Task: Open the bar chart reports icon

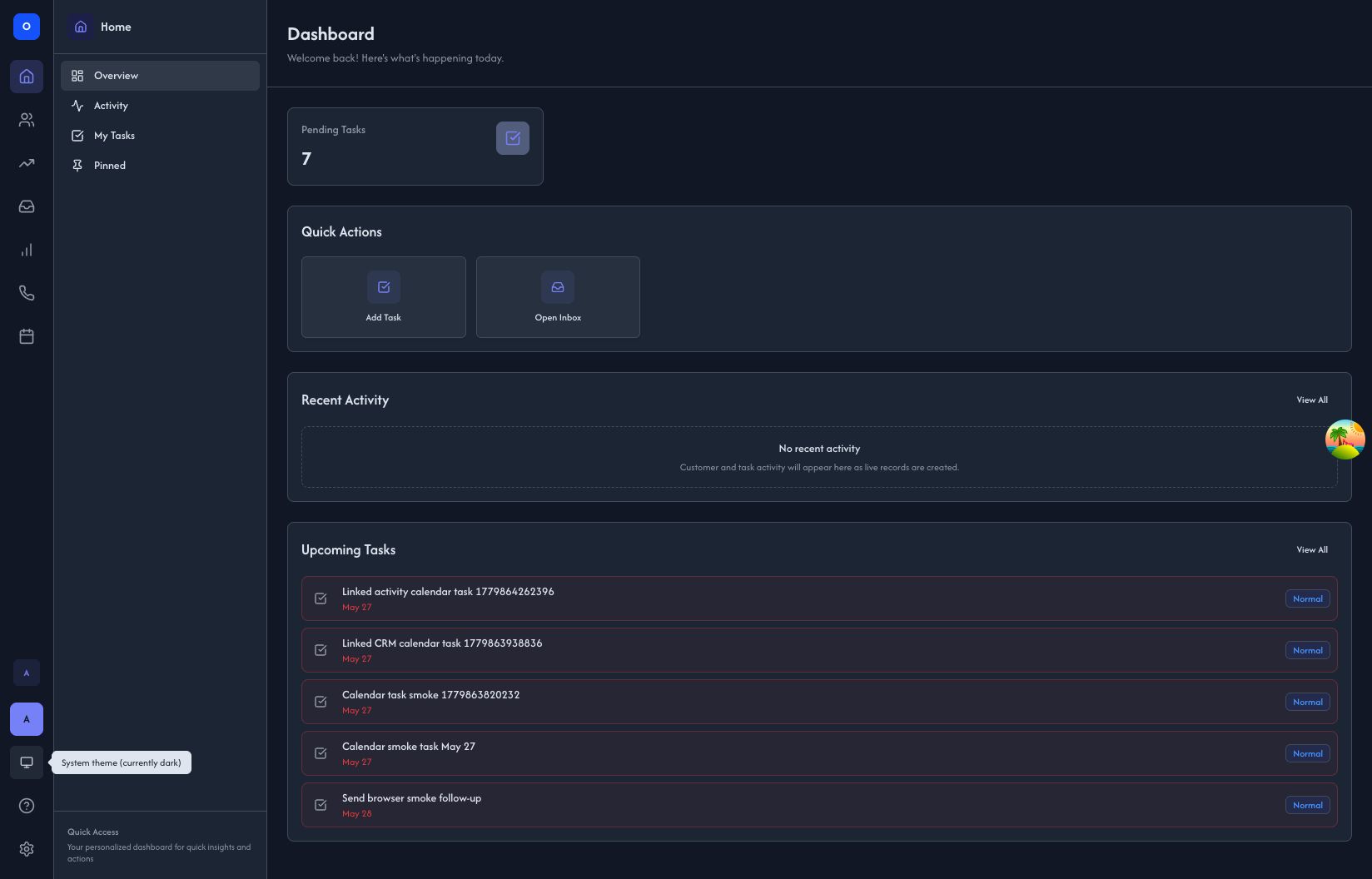Action: (x=27, y=250)
